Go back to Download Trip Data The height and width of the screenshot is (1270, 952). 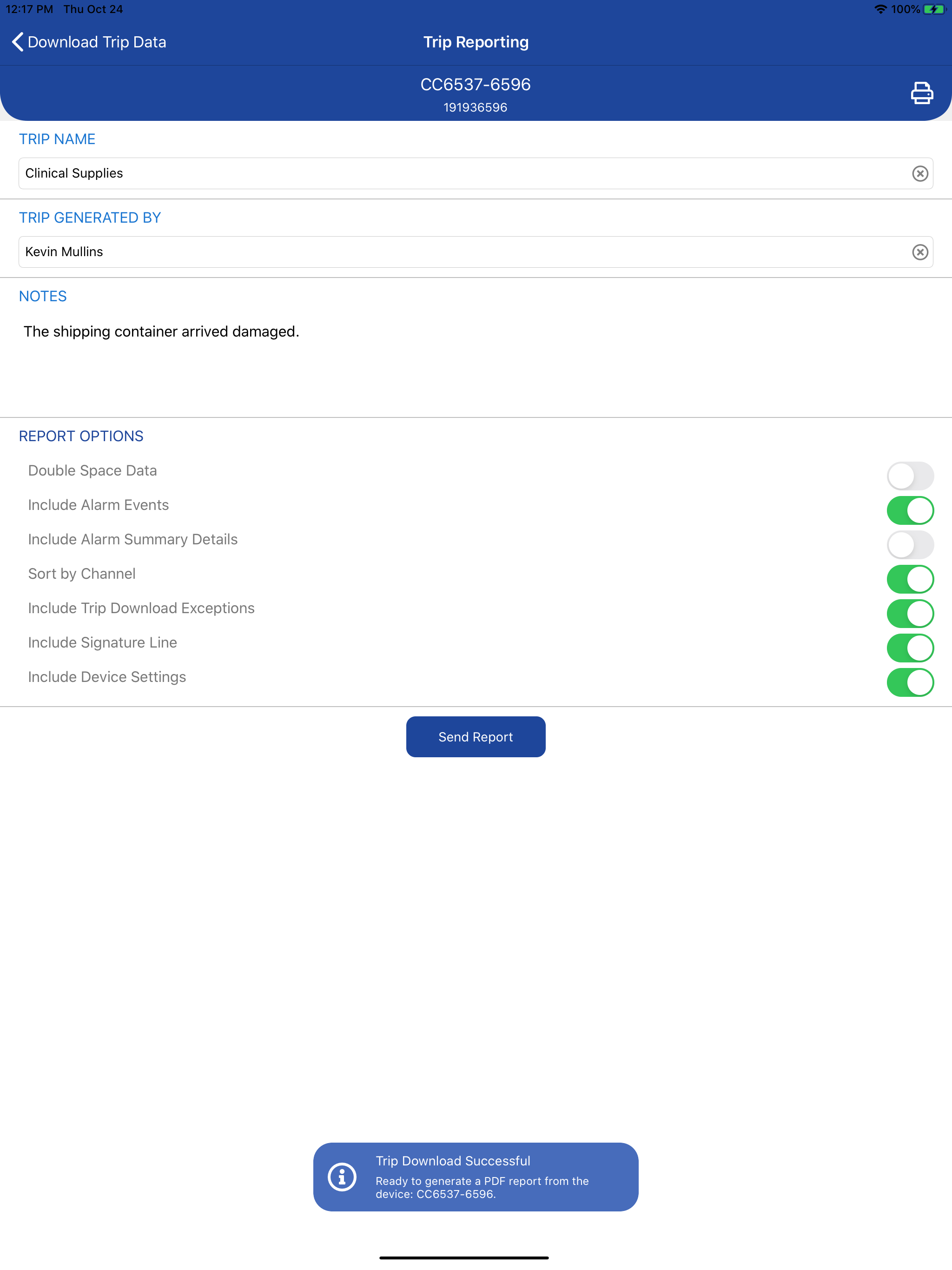89,42
